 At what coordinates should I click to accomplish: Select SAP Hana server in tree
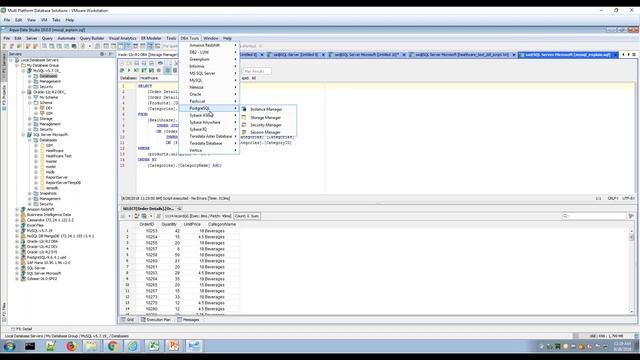click(x=48, y=262)
